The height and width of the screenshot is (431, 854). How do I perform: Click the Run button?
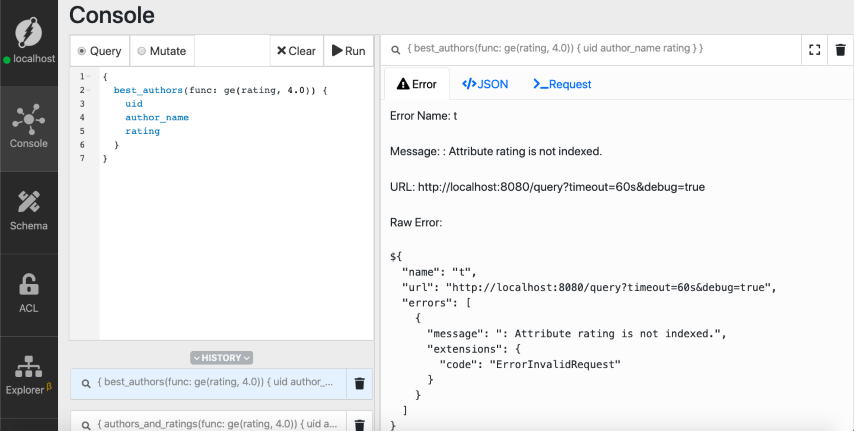348,51
